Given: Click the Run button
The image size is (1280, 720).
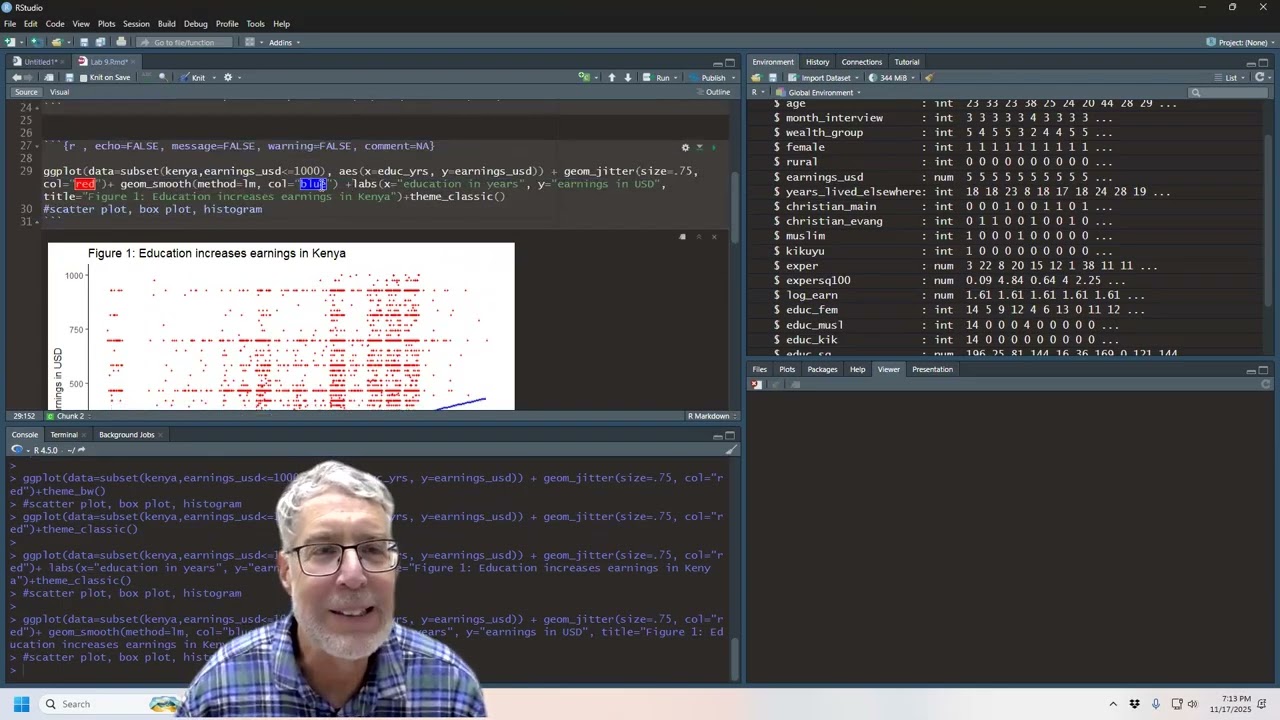Looking at the screenshot, I should pyautogui.click(x=657, y=77).
